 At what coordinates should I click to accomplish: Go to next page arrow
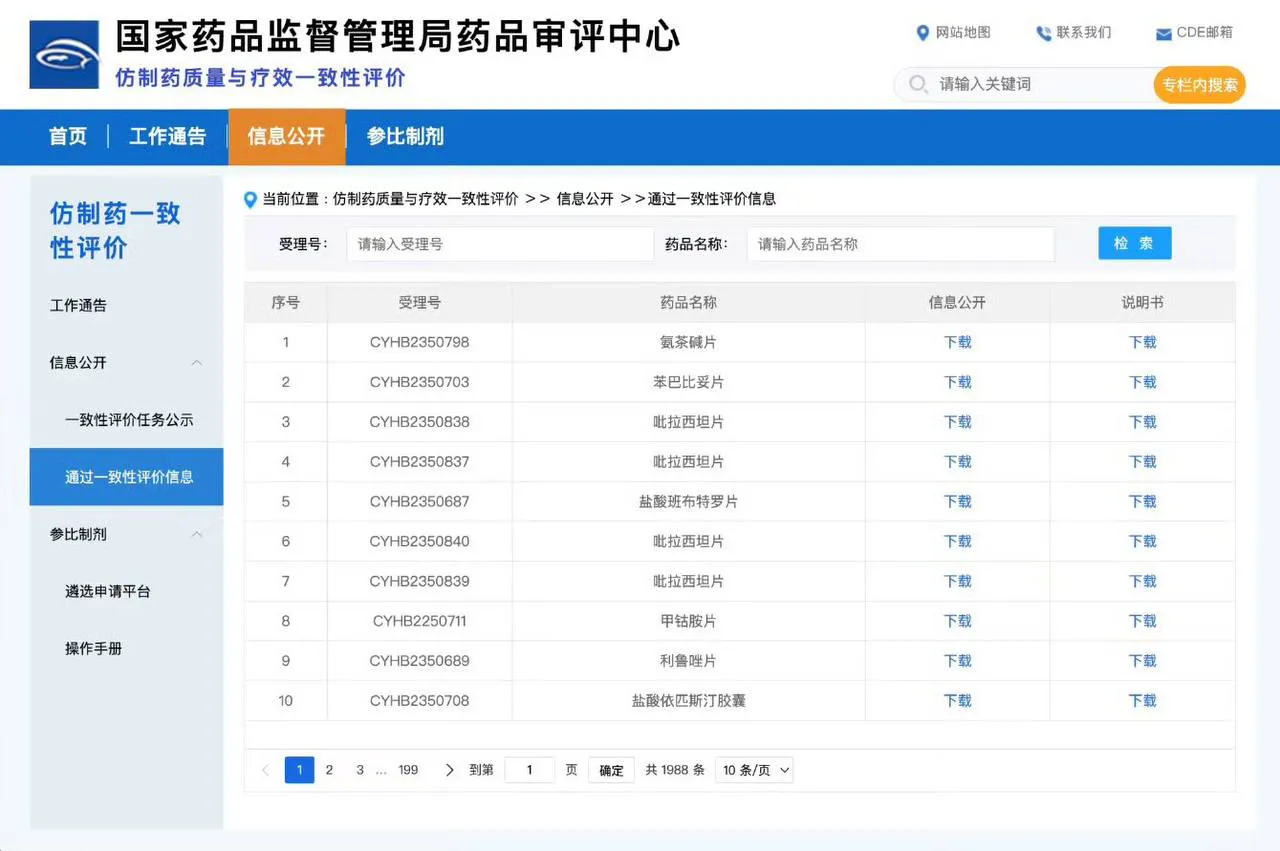449,770
